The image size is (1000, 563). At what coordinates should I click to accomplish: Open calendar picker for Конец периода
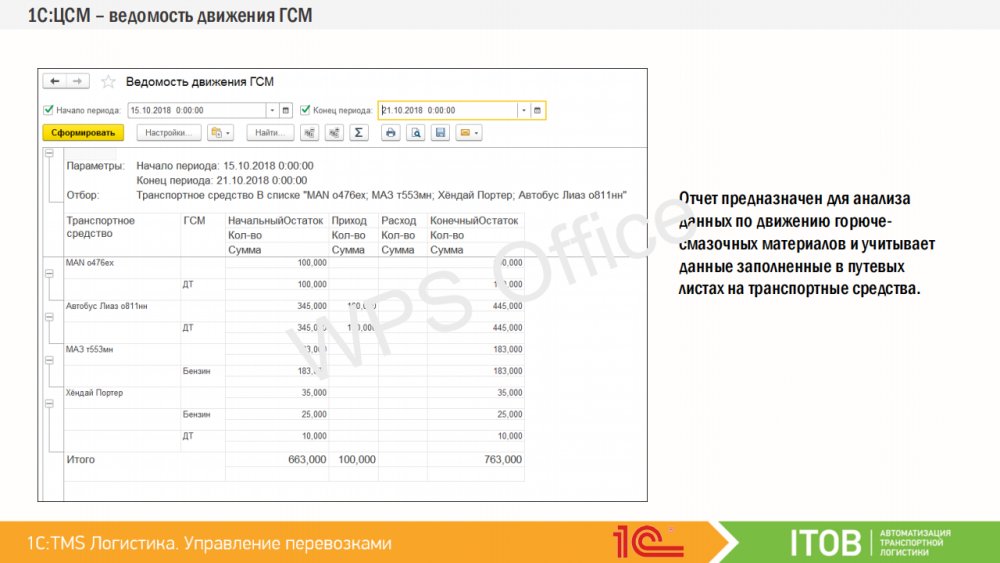(537, 110)
